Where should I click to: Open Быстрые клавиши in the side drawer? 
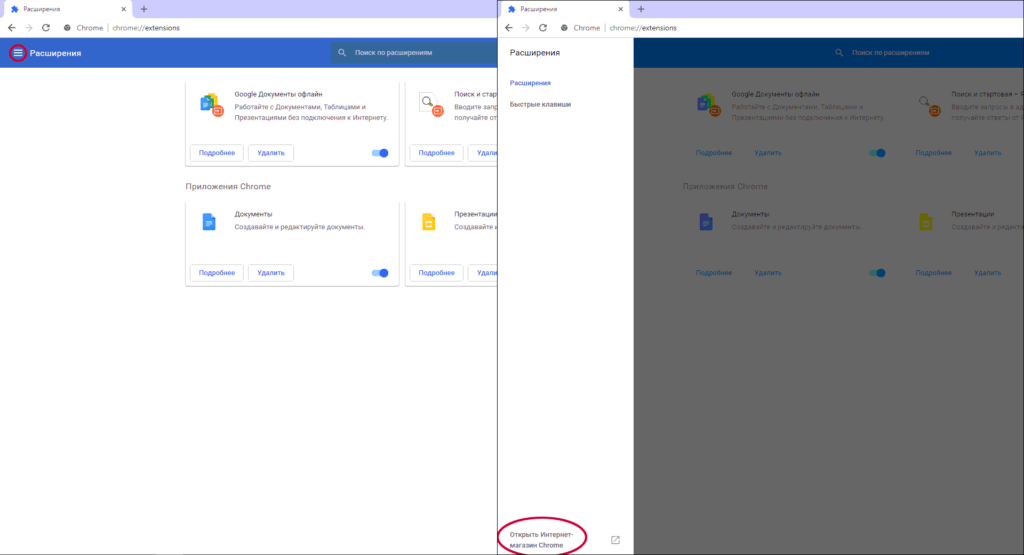point(540,104)
